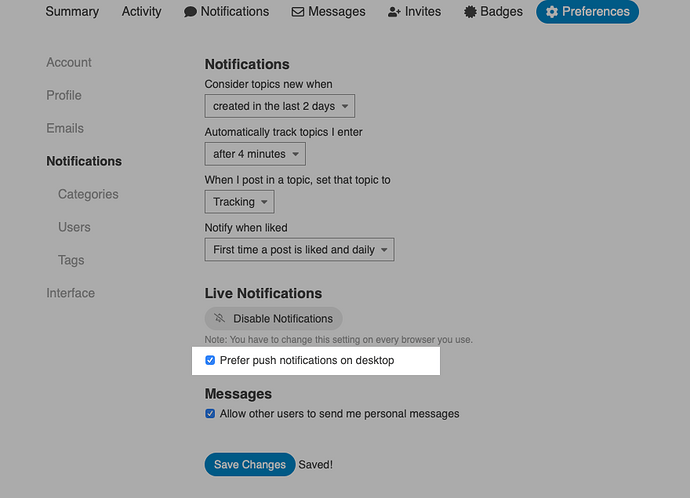Click the Saved! confirmation text
Viewport: 690px width, 498px height.
click(316, 465)
